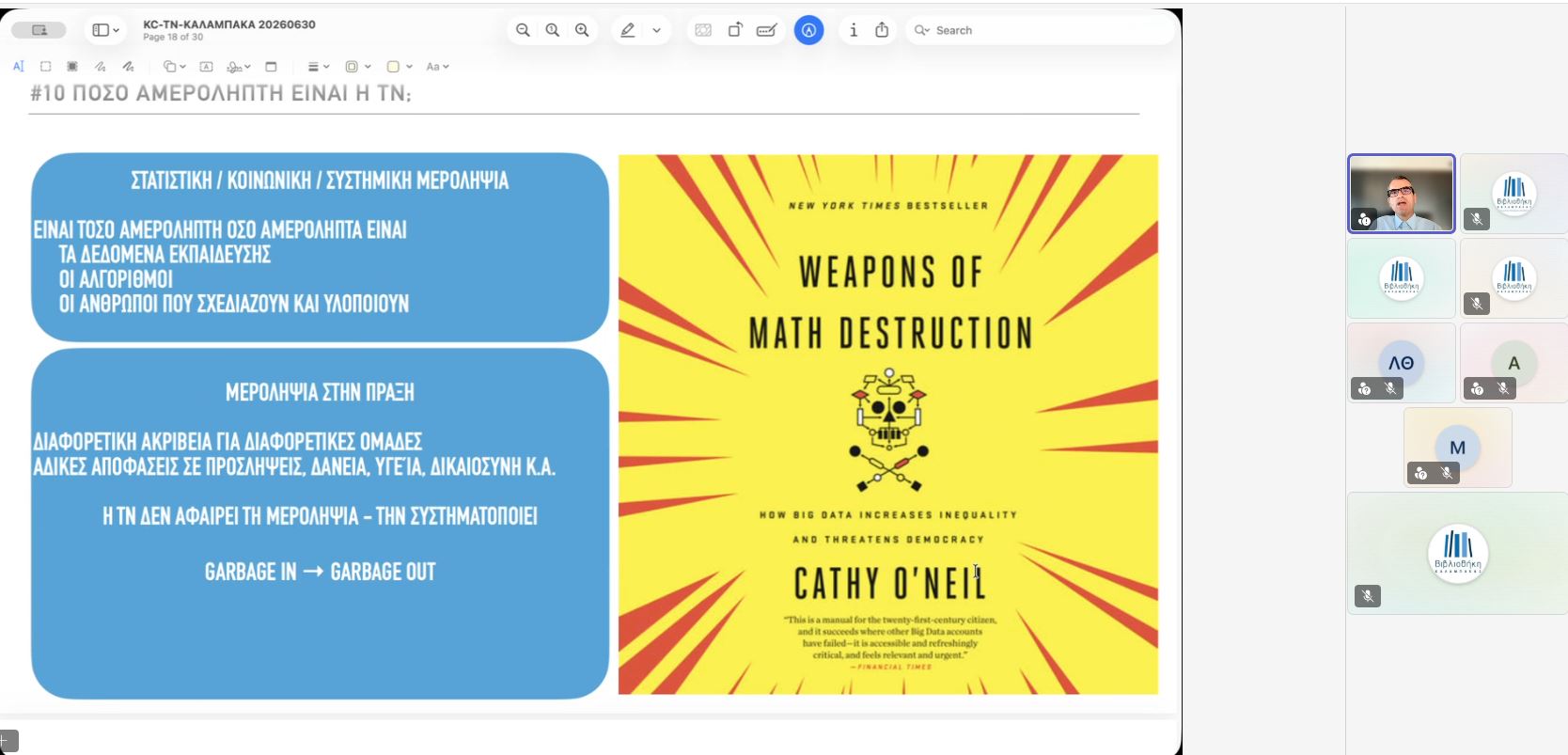Click into the Search field
1568x755 pixels.
1042,30
